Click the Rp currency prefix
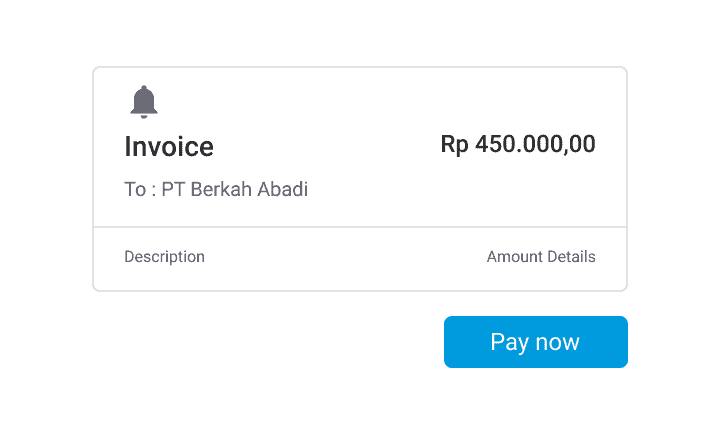This screenshot has height=435, width=720. tap(455, 144)
